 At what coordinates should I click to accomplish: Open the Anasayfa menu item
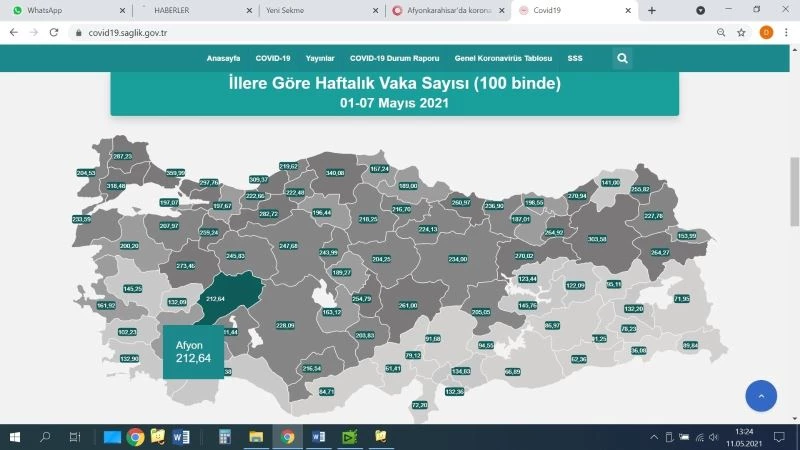[x=223, y=59]
